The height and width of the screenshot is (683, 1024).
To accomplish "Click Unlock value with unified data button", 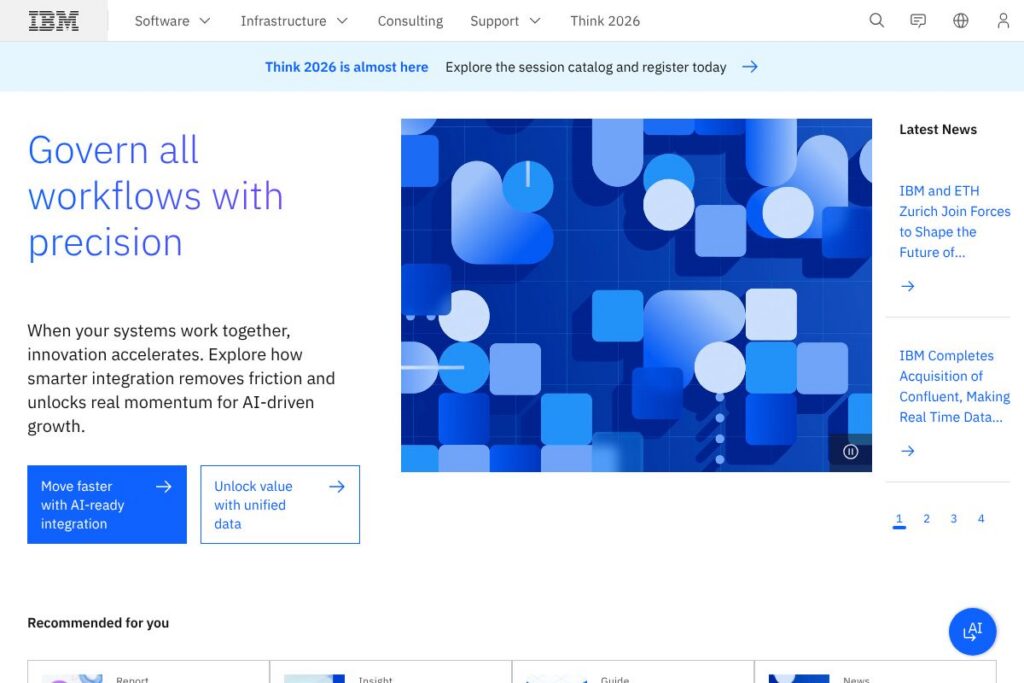I will 280,505.
